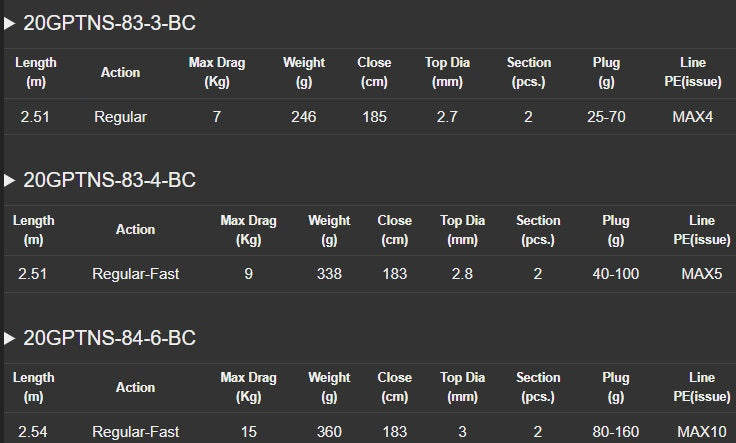Viewport: 736px width, 443px height.
Task: Select the plug range 80-160
Action: [x=616, y=432]
